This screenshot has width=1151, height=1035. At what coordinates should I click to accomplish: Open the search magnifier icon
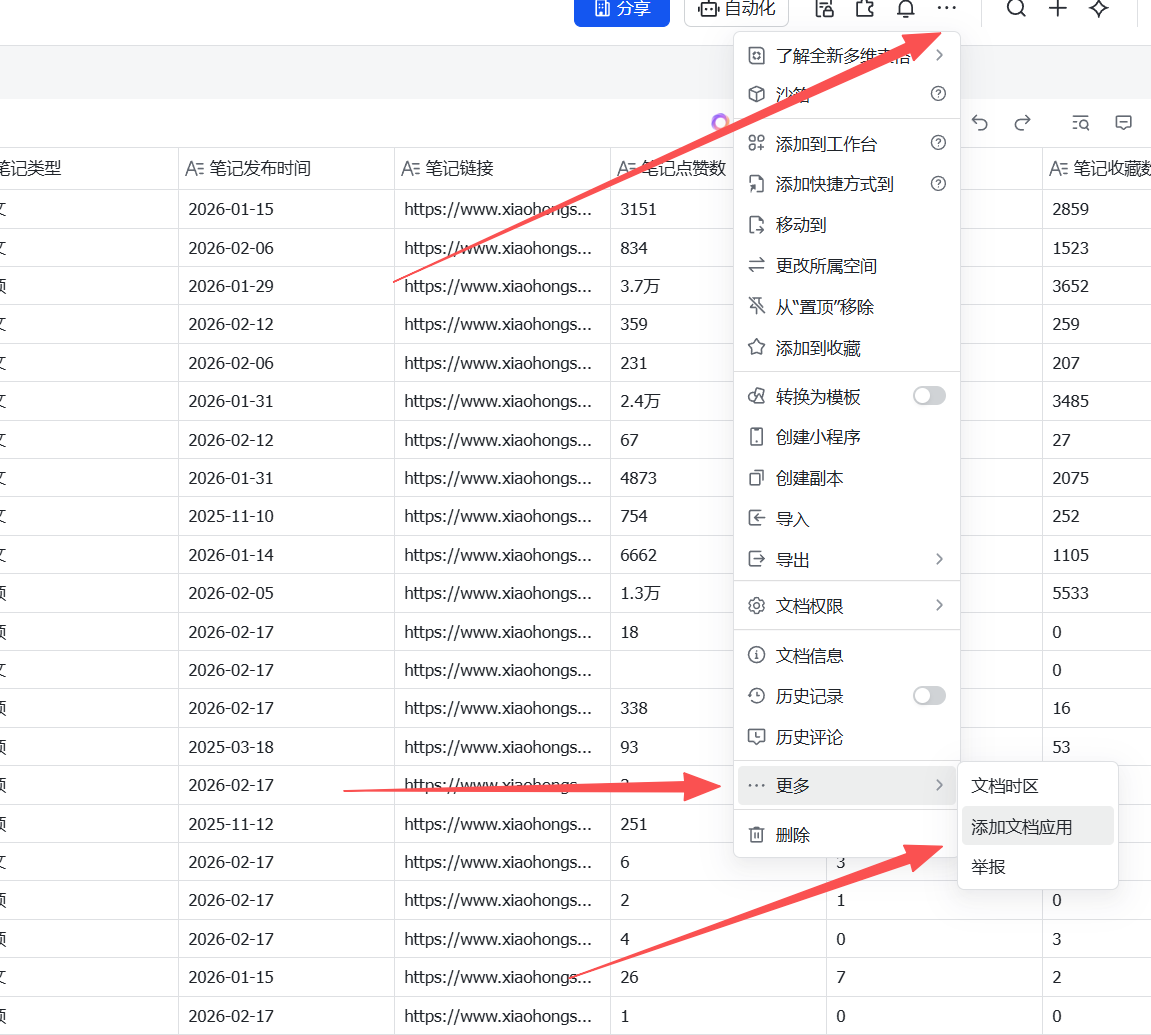coord(1016,8)
